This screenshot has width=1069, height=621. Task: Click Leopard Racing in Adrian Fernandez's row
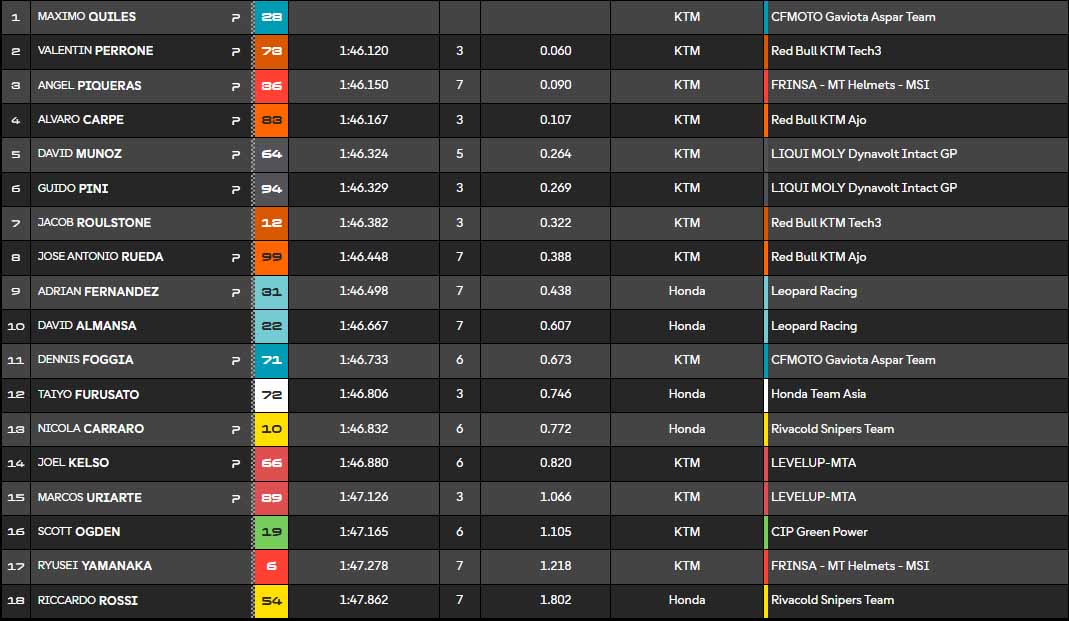(x=813, y=291)
